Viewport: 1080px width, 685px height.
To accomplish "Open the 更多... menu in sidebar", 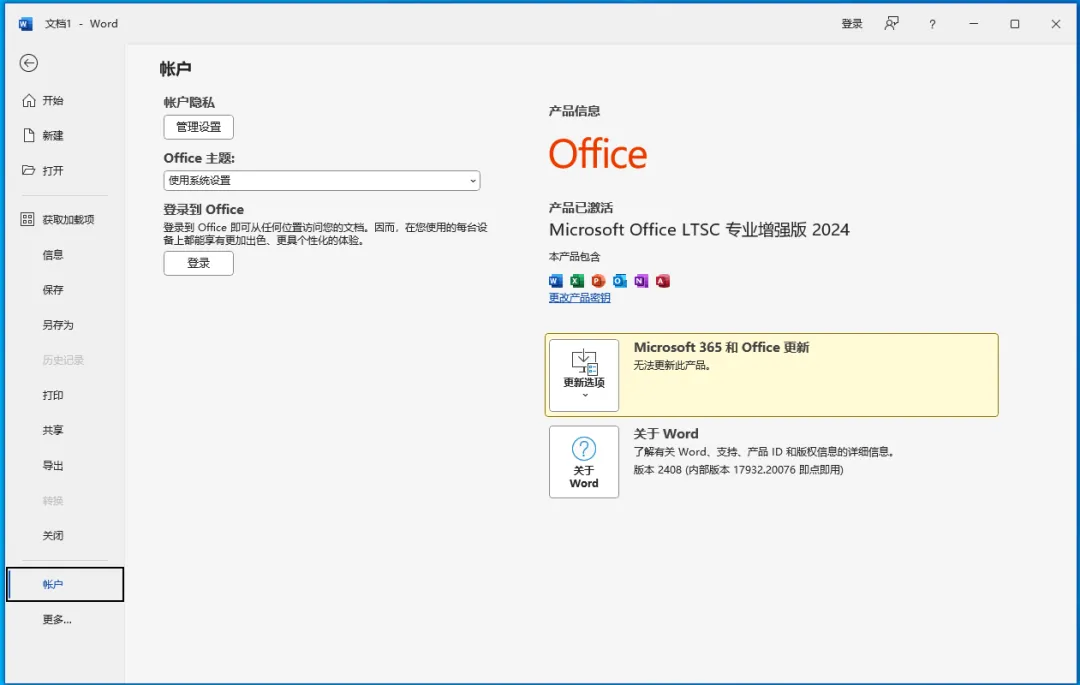I will click(57, 620).
